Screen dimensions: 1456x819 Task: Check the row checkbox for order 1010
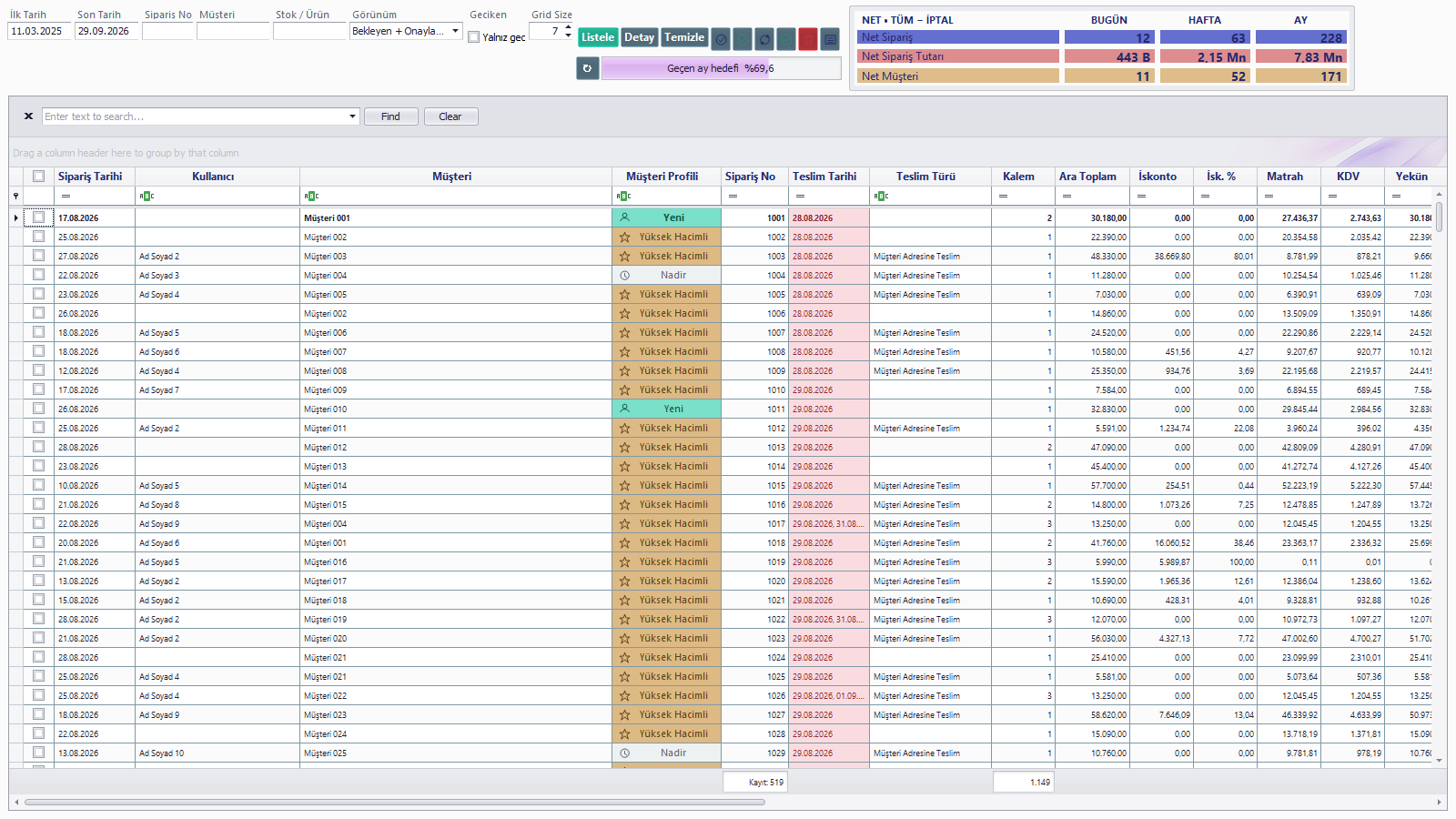(x=38, y=389)
